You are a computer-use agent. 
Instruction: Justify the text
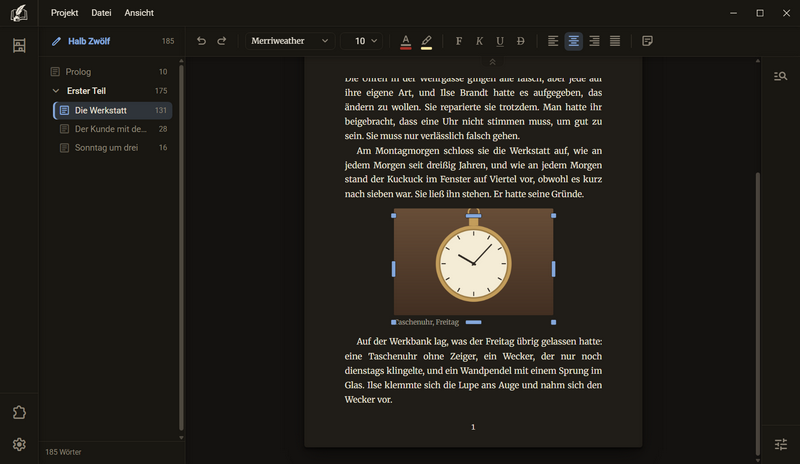click(x=615, y=41)
